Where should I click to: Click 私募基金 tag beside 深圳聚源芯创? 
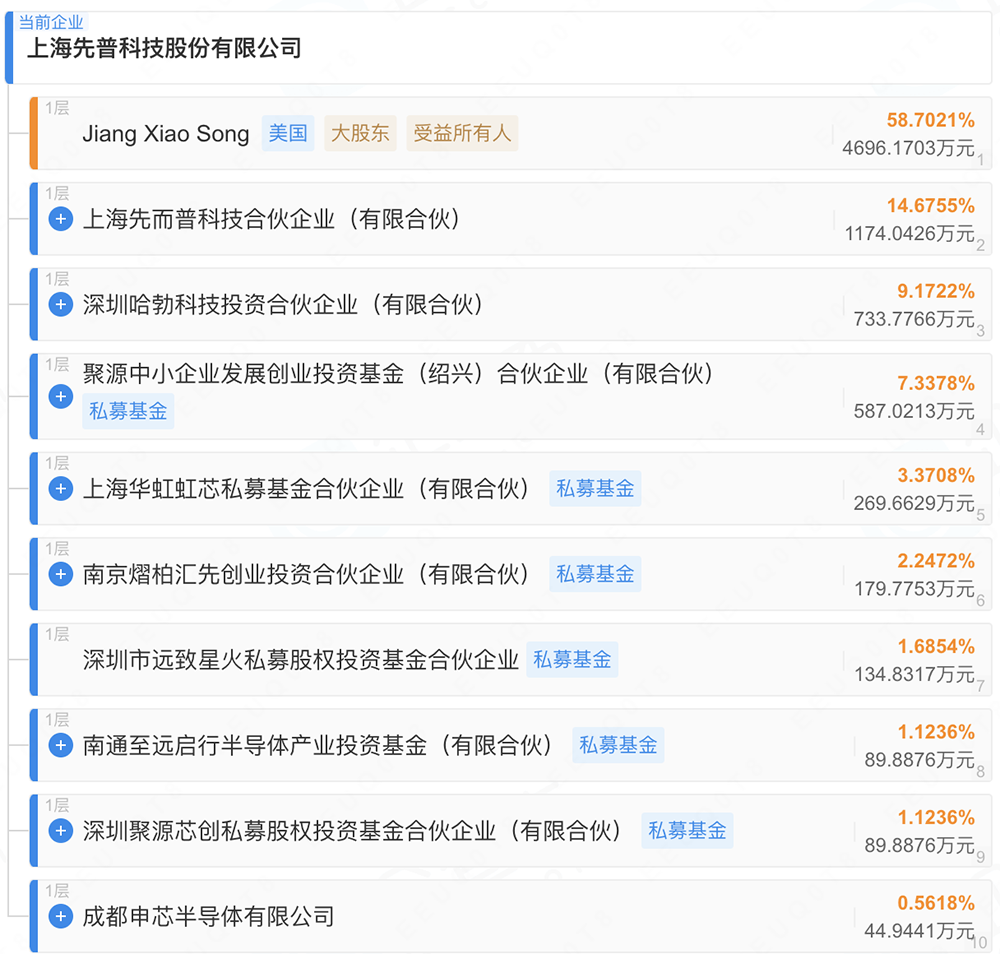point(687,831)
